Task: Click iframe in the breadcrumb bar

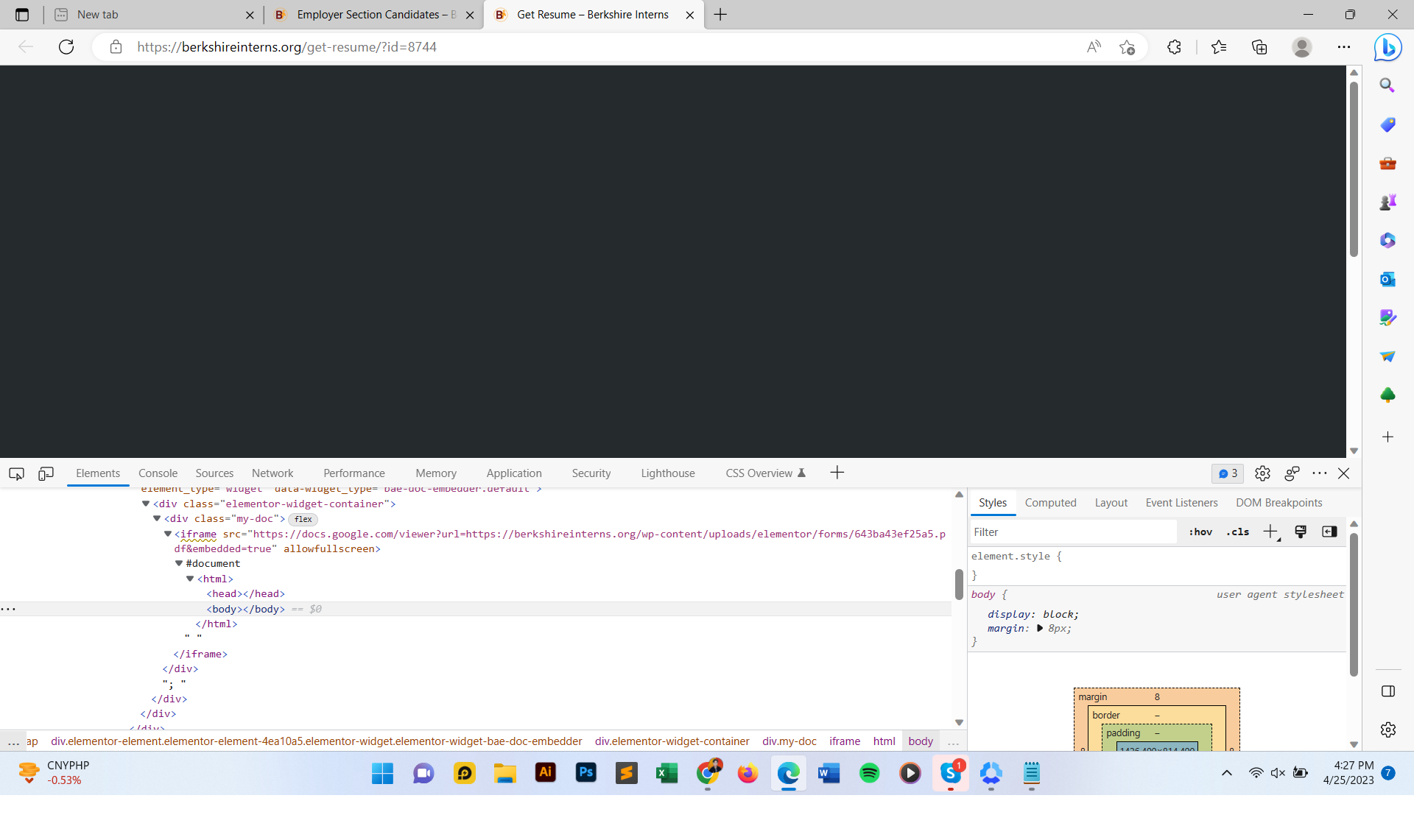Action: pos(845,741)
